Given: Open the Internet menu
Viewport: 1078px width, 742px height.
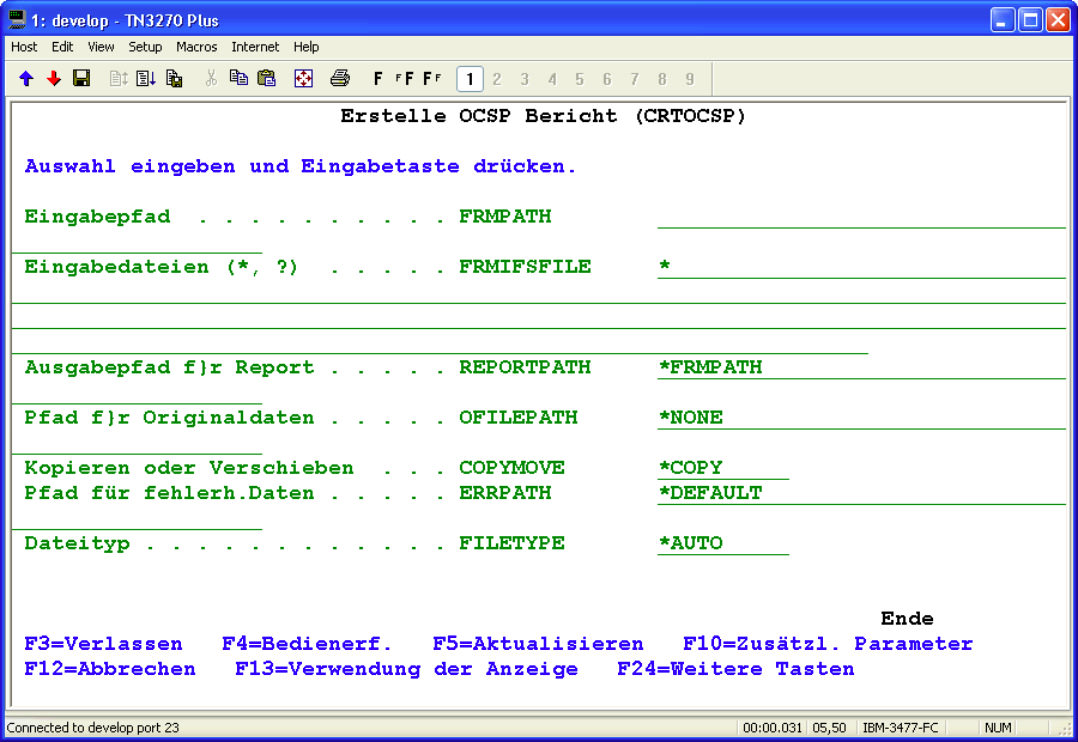Looking at the screenshot, I should coord(256,47).
